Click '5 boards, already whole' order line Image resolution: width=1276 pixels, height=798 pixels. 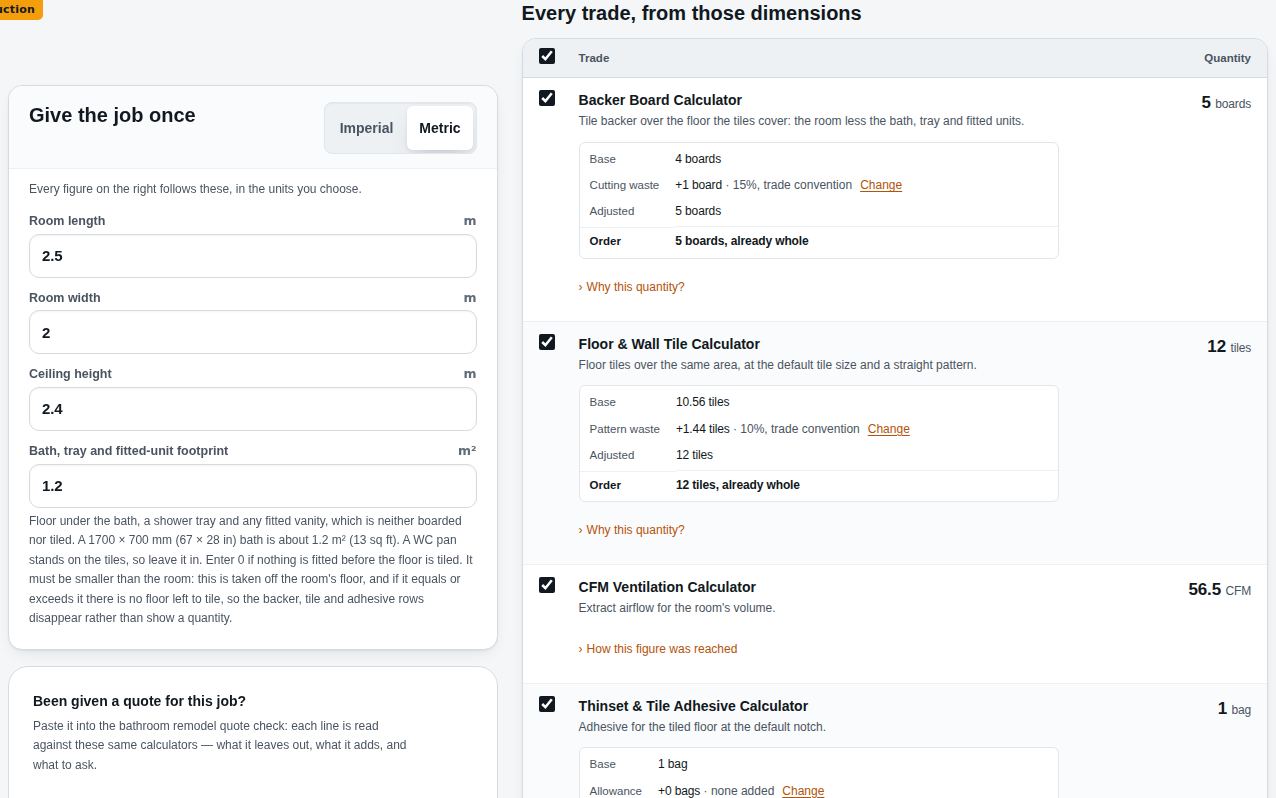pyautogui.click(x=742, y=241)
